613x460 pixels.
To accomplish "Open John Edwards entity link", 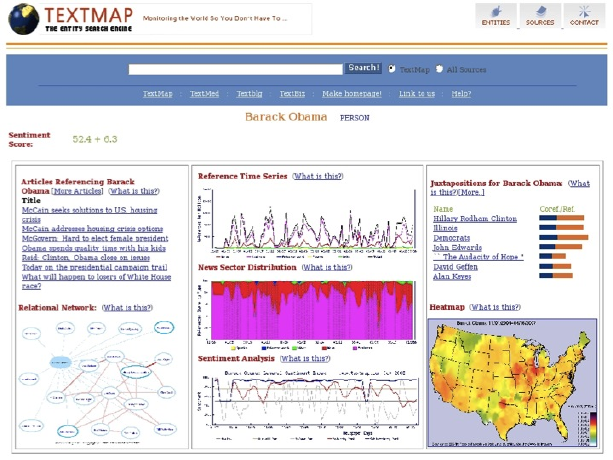I will pos(457,247).
